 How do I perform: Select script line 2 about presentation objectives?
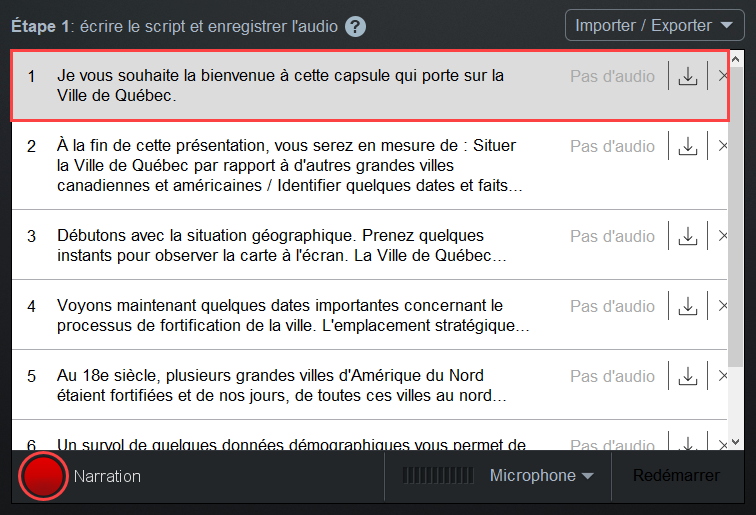pos(369,165)
